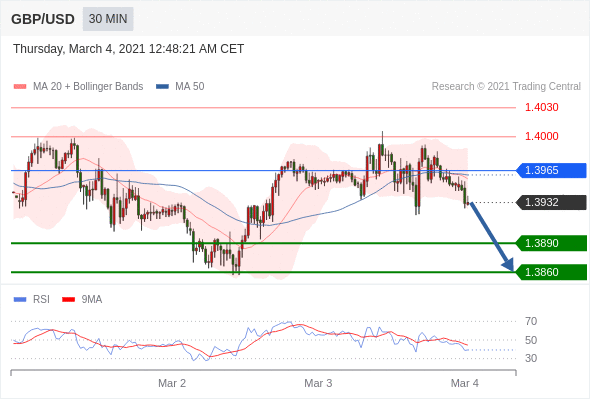Click the 'Mar 3' date axis label
The height and width of the screenshot is (400, 590).
click(318, 383)
